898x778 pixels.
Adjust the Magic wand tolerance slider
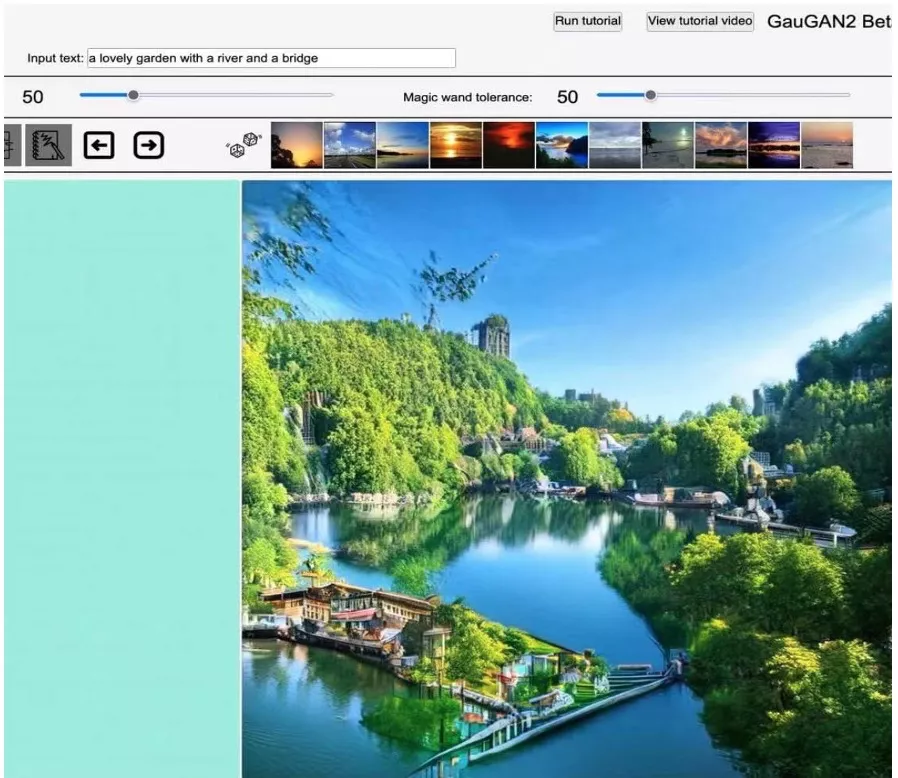[x=723, y=95]
